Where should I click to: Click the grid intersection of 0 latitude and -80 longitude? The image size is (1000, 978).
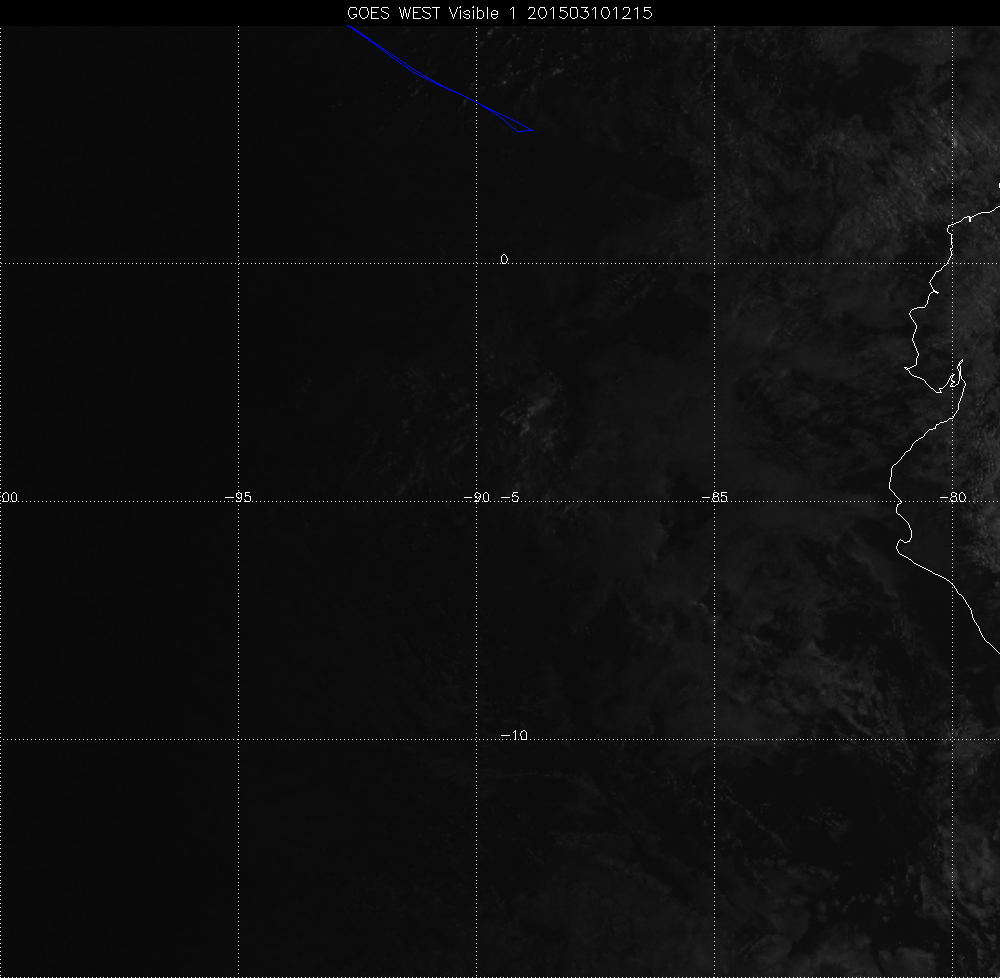pos(953,263)
